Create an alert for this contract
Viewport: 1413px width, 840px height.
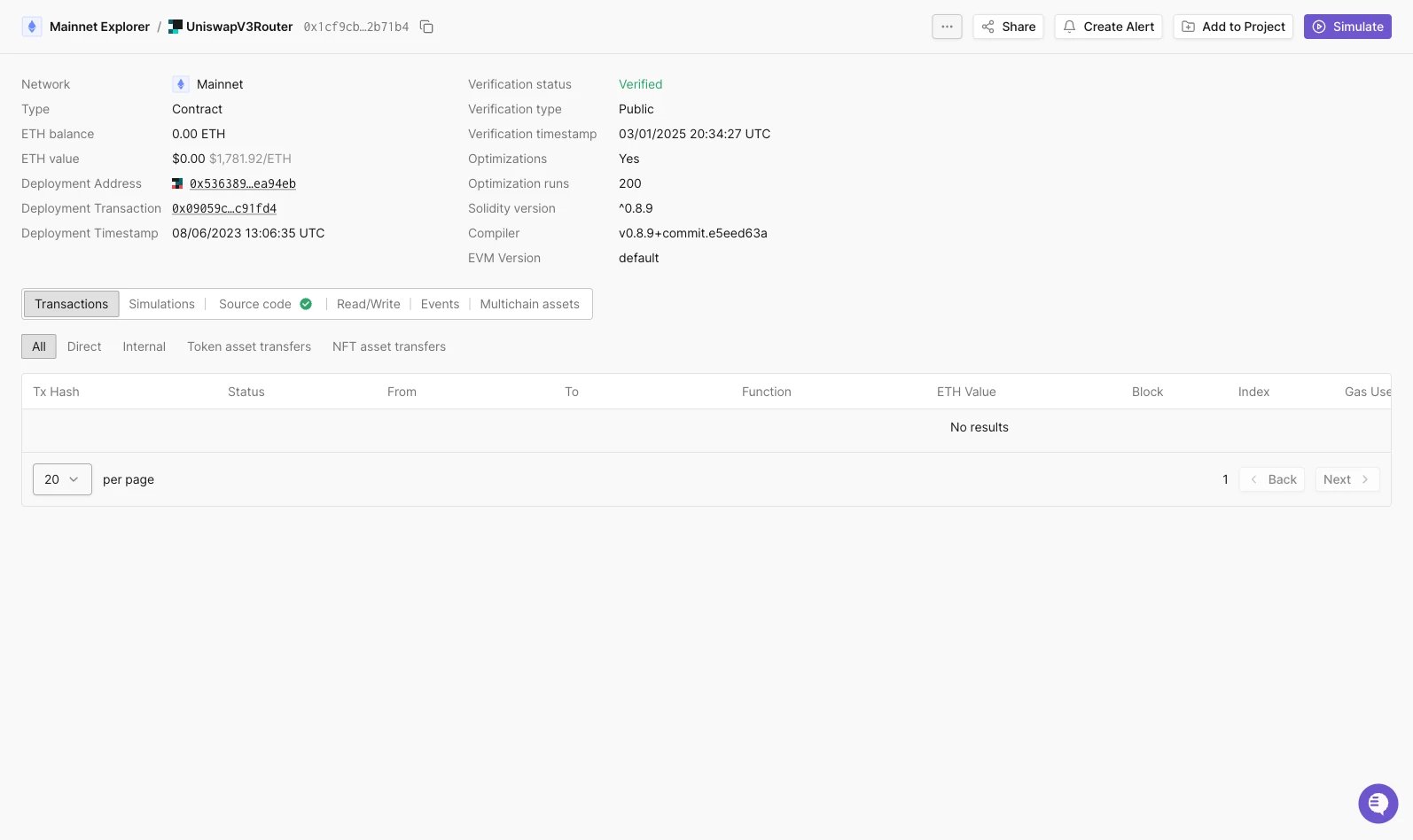coord(1108,27)
